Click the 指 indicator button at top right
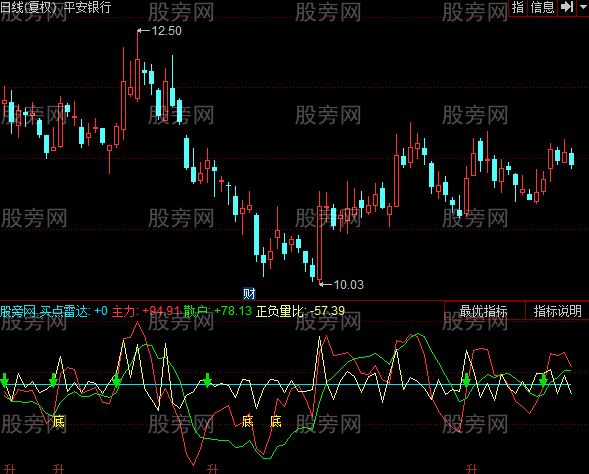Screen dimensions: 589x474 point(518,7)
